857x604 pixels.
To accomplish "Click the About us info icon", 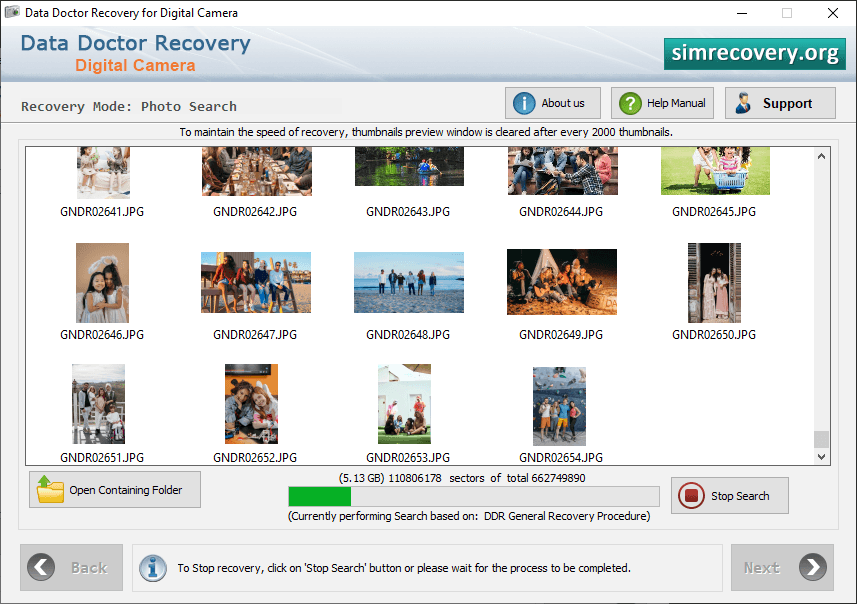I will coord(524,103).
